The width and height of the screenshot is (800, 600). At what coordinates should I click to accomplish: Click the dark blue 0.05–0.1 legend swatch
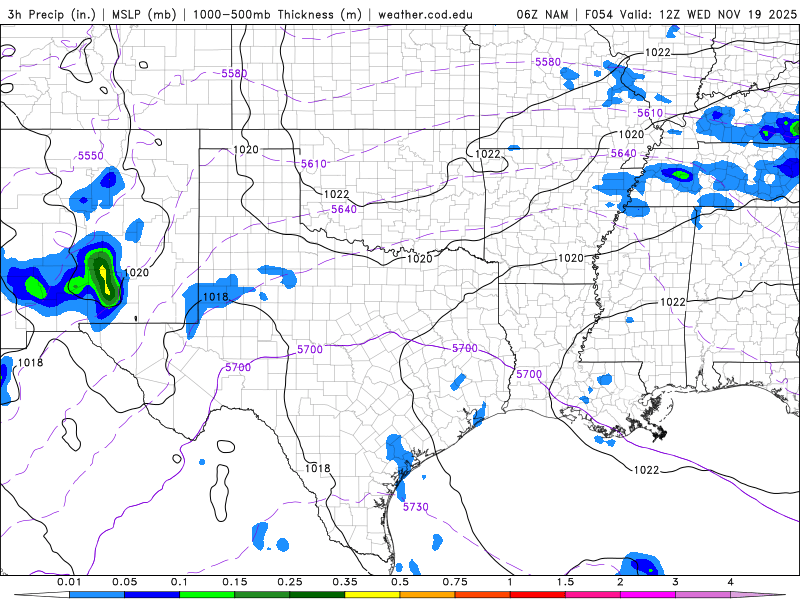[x=152, y=595]
